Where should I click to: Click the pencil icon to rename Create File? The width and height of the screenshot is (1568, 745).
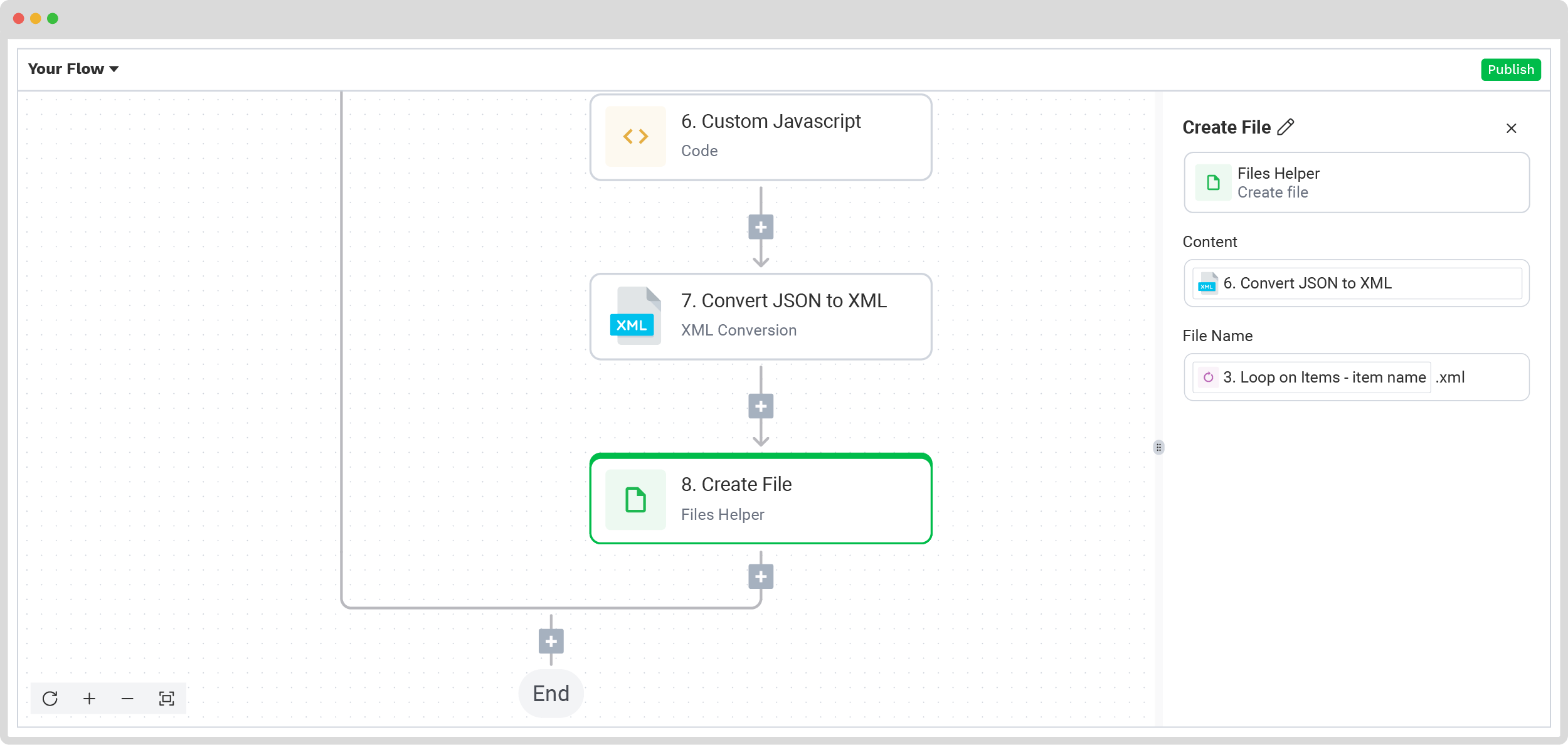tap(1286, 127)
